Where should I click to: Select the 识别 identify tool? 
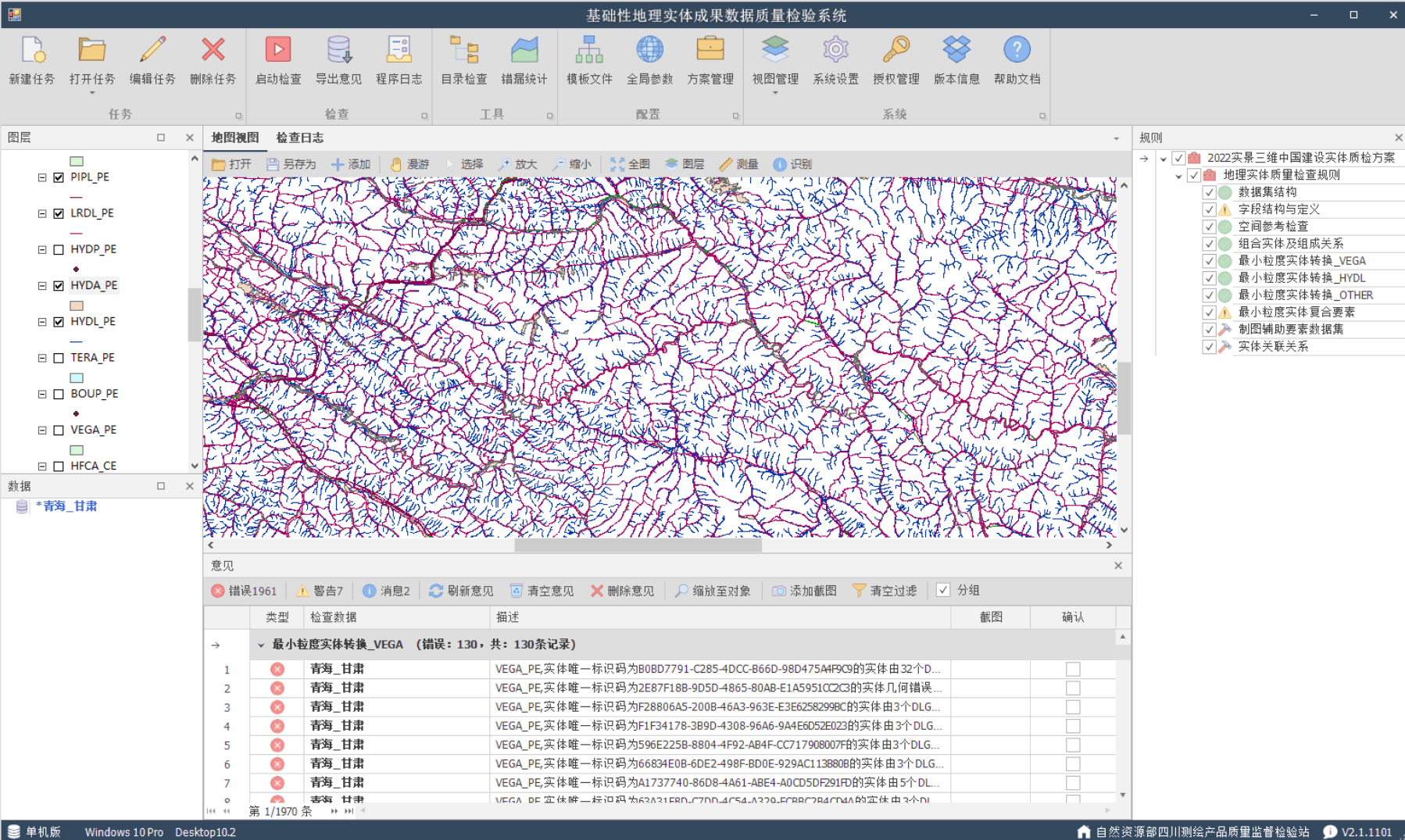click(x=792, y=164)
